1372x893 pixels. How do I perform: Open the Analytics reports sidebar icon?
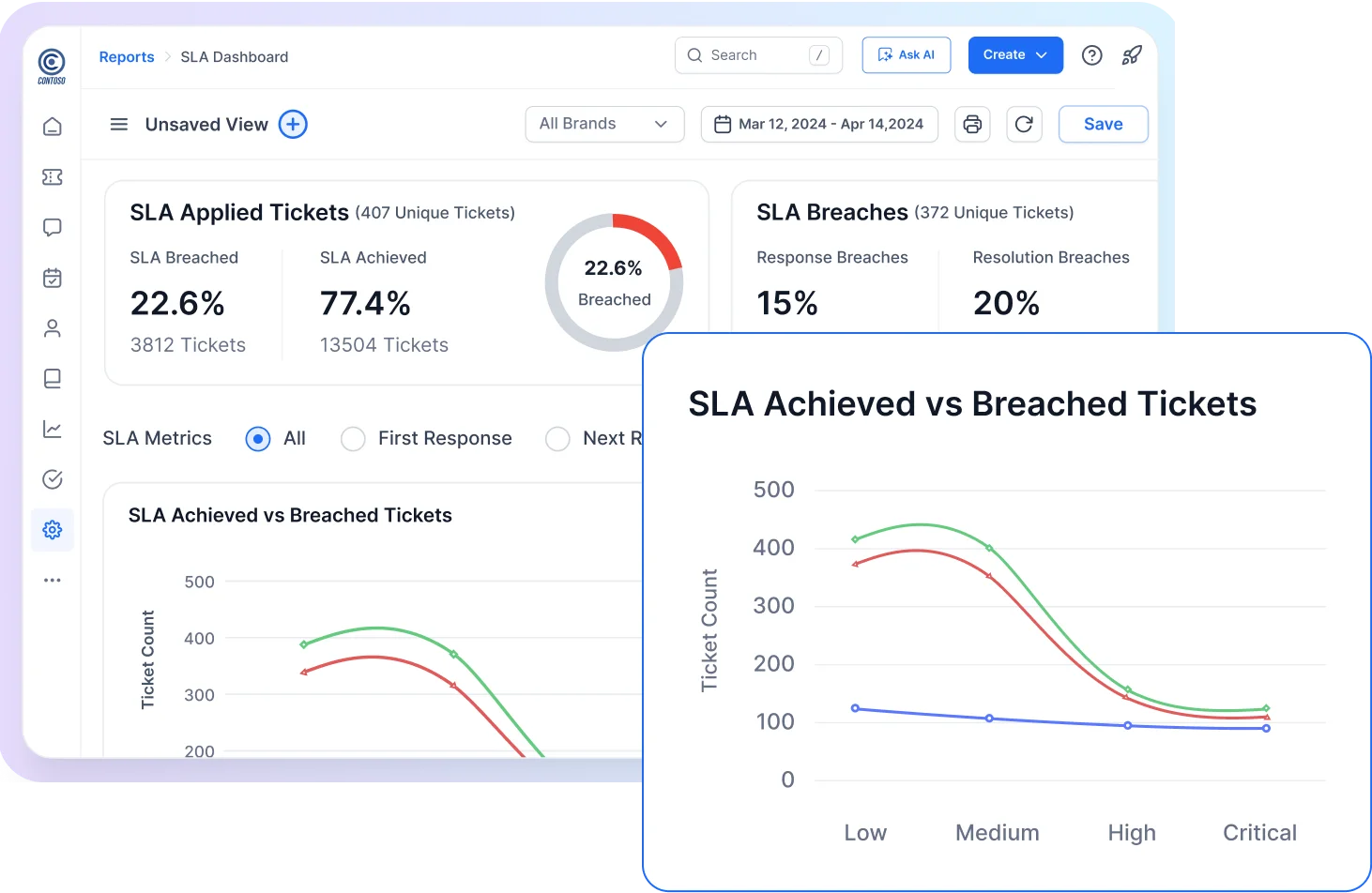click(52, 429)
